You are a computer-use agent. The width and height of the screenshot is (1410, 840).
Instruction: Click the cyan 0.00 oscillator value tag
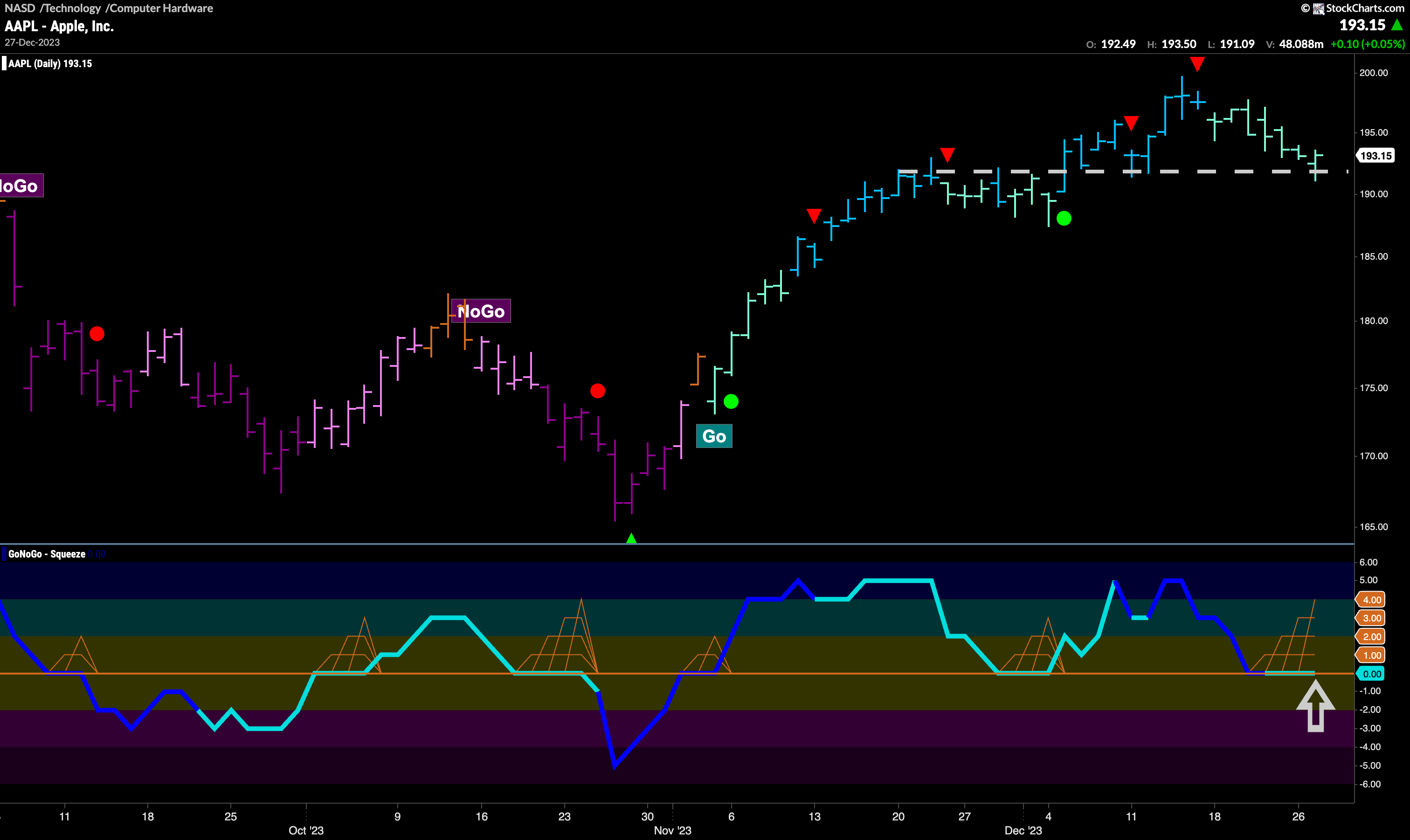(x=1371, y=674)
